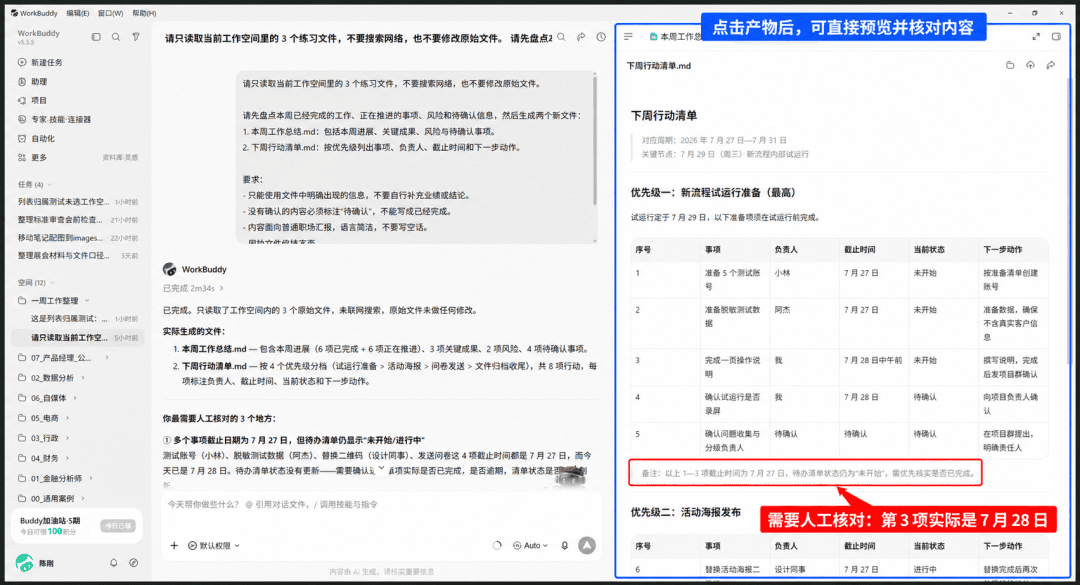
Task: Open the preview panel outline list icon
Action: point(628,37)
